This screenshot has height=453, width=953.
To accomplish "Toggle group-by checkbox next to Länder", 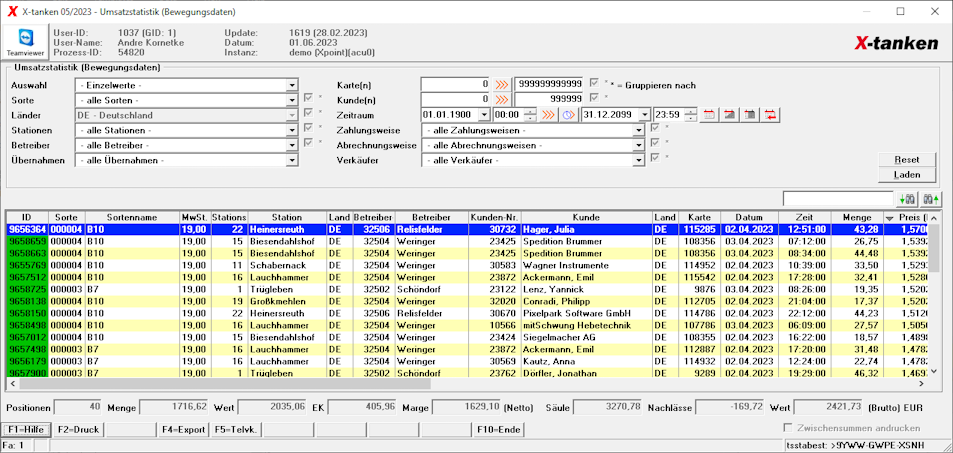I will click(309, 112).
